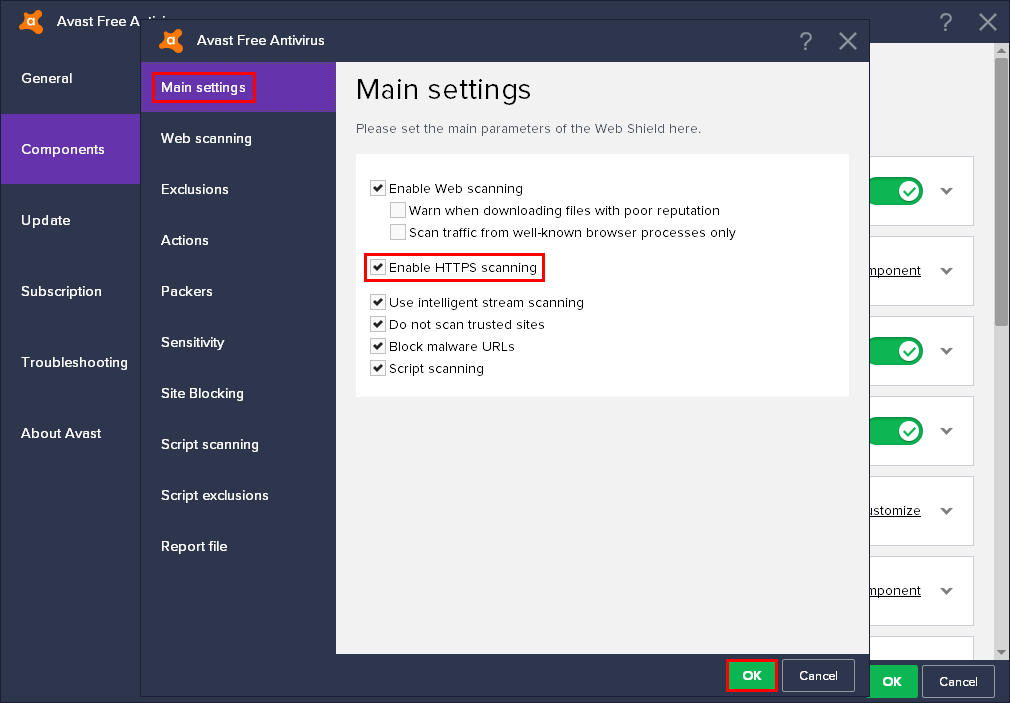Screen dimensions: 1010x703
Task: Confirm Web Shield settings with OK
Action: click(752, 675)
